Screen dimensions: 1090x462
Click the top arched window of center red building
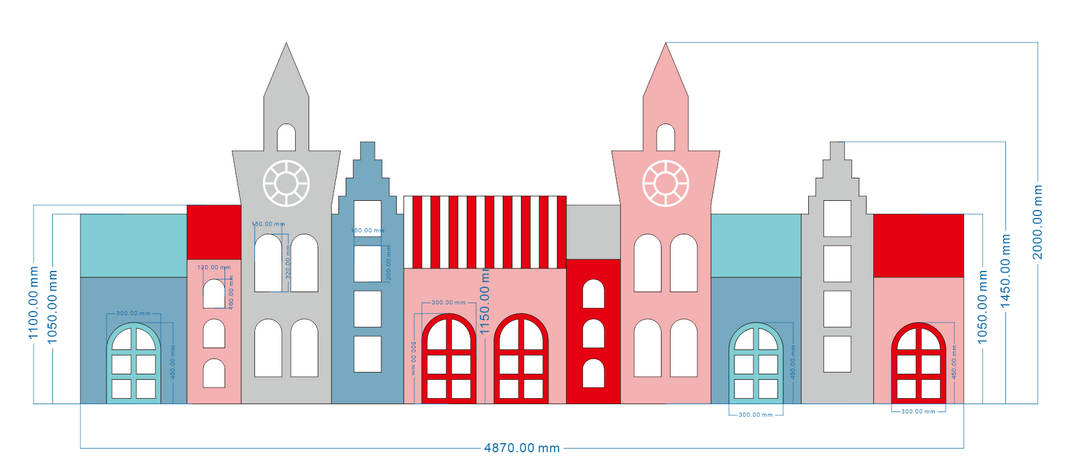tap(593, 294)
